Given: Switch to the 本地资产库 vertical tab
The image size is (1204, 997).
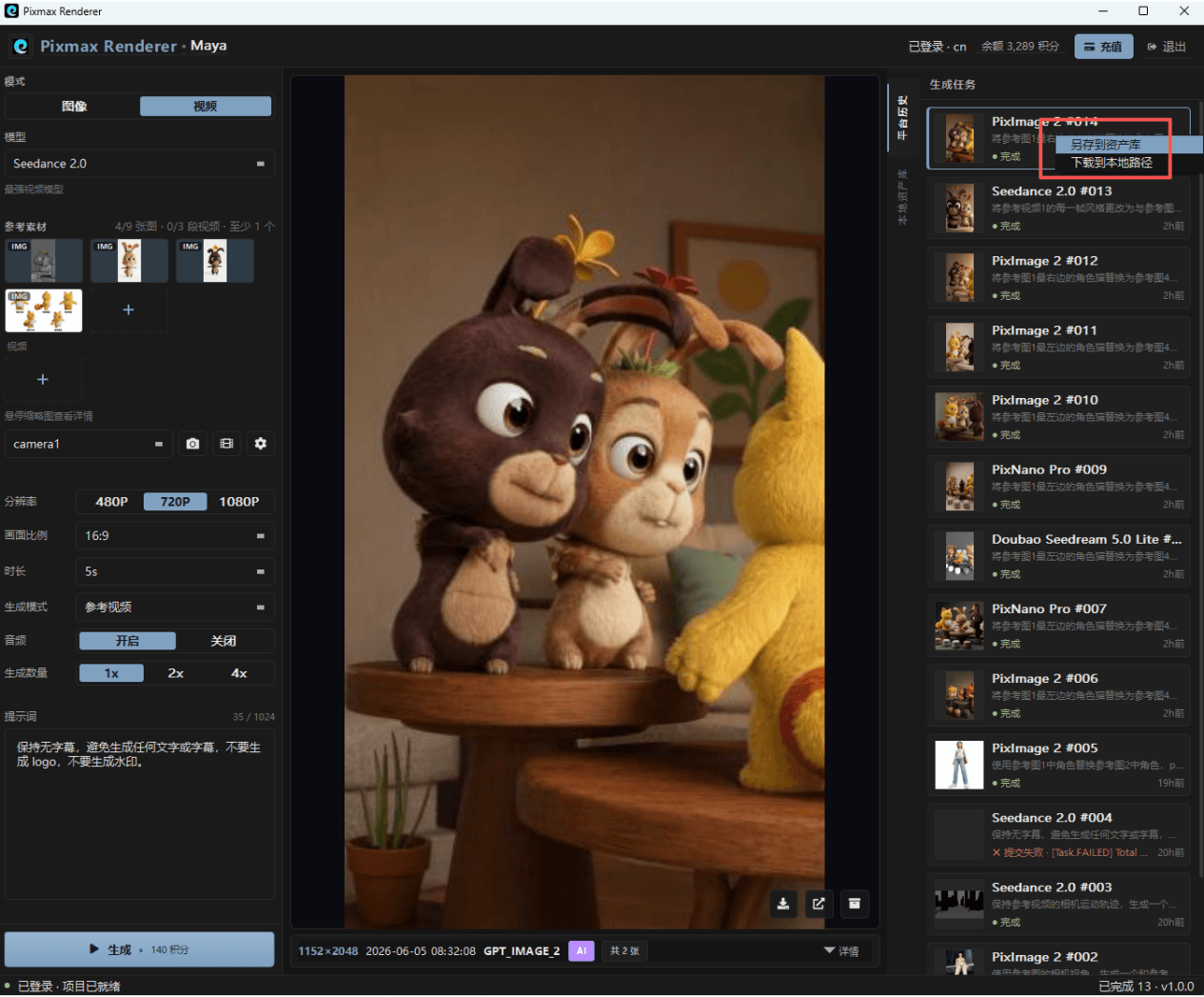Looking at the screenshot, I should tap(902, 197).
